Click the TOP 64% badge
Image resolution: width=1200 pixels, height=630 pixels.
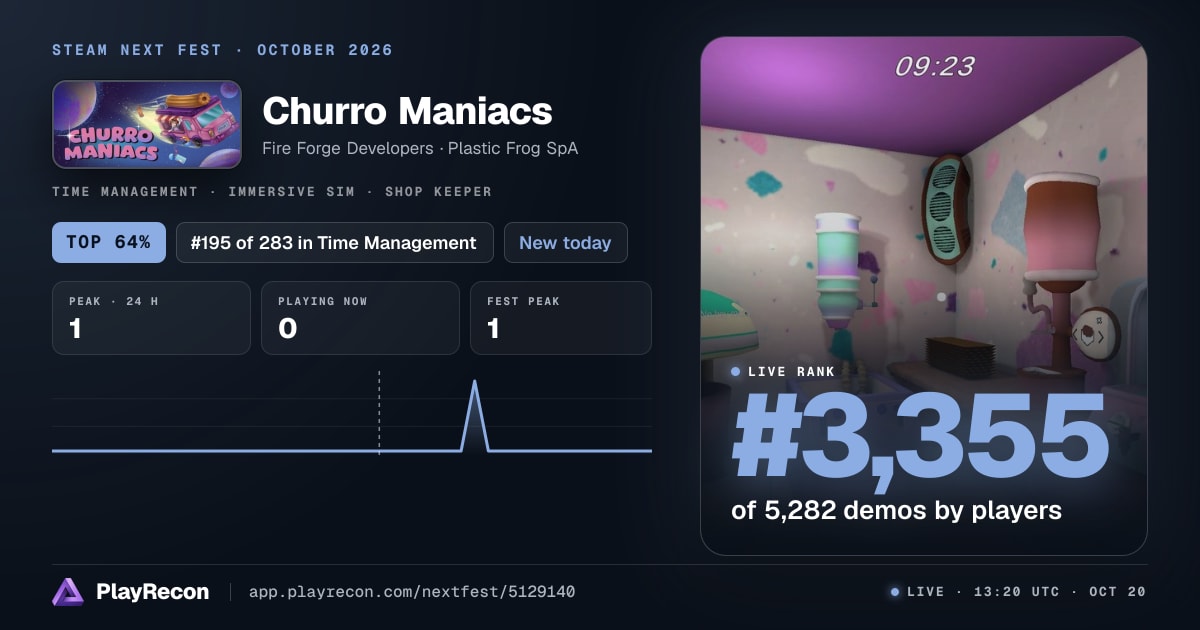109,242
